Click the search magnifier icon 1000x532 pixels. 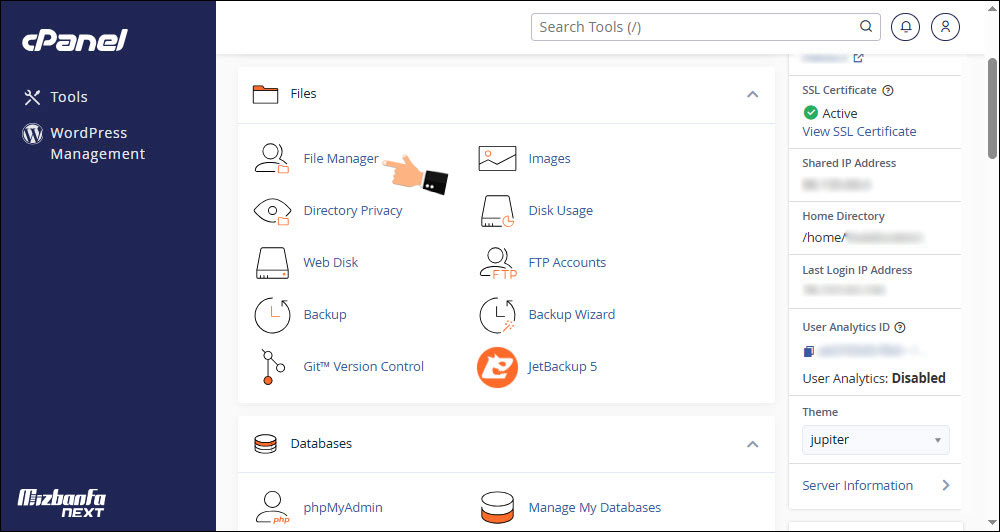point(865,27)
